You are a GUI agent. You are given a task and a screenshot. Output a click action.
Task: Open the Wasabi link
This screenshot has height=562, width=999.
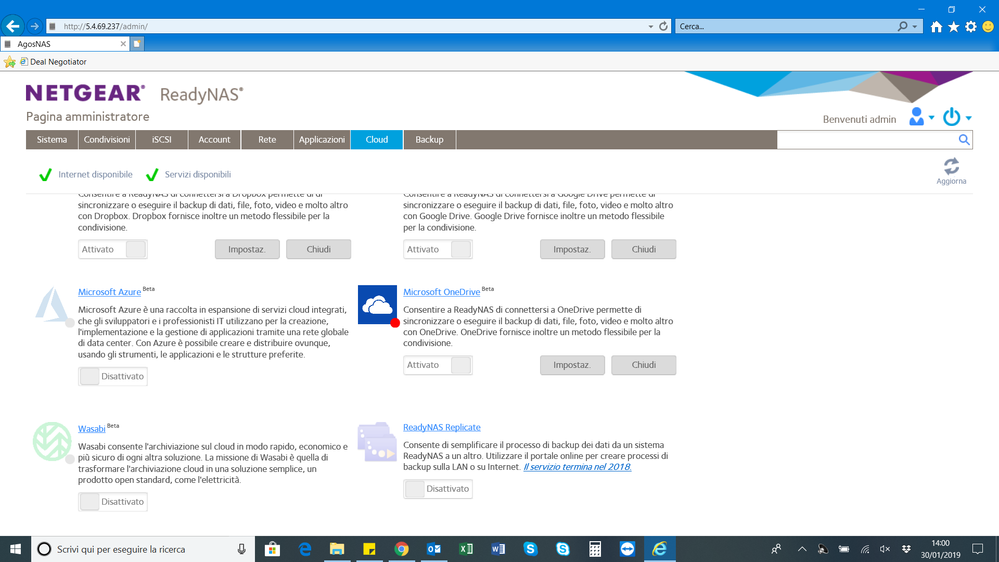[92, 429]
